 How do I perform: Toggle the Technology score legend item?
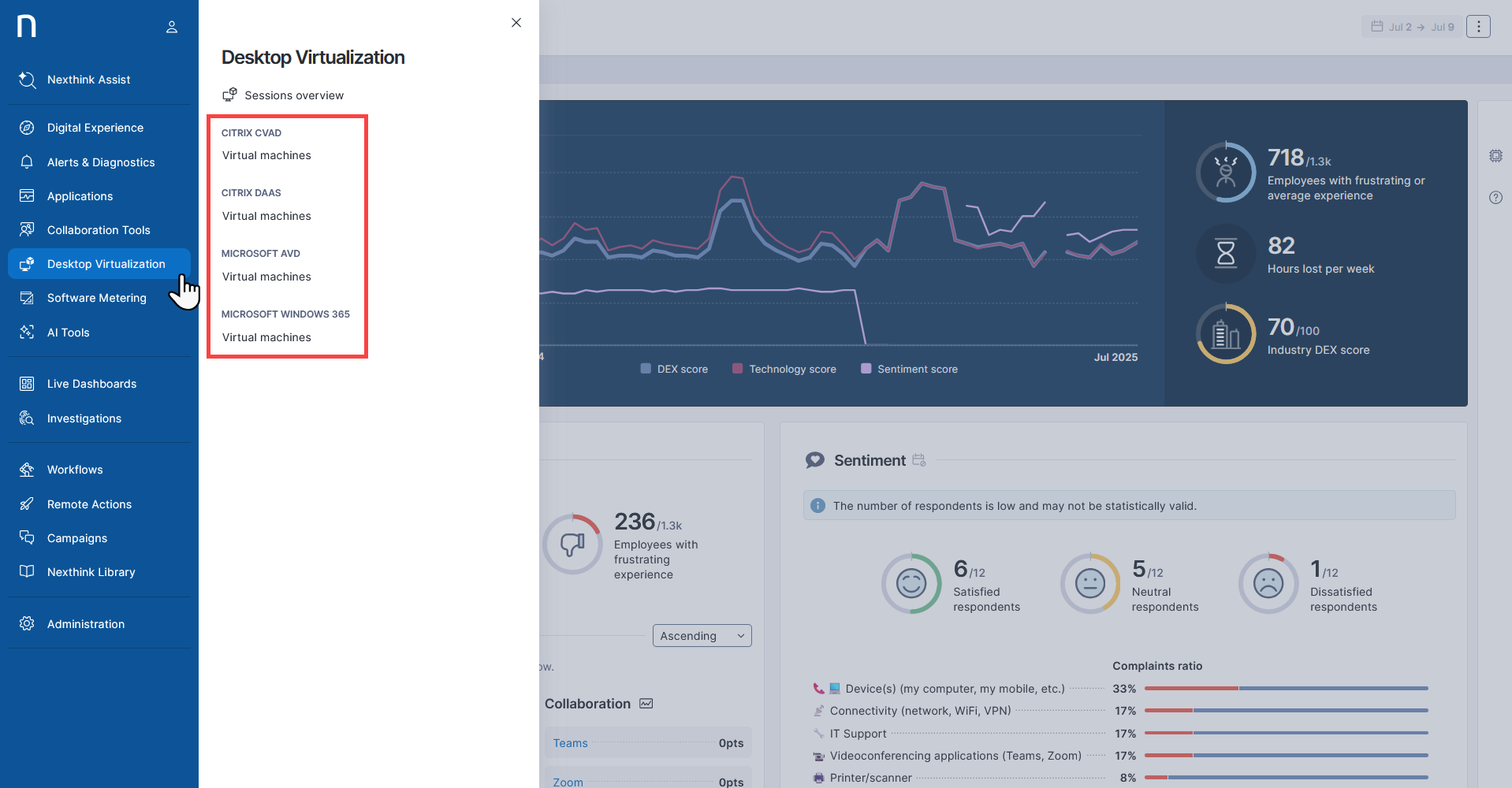tap(784, 369)
